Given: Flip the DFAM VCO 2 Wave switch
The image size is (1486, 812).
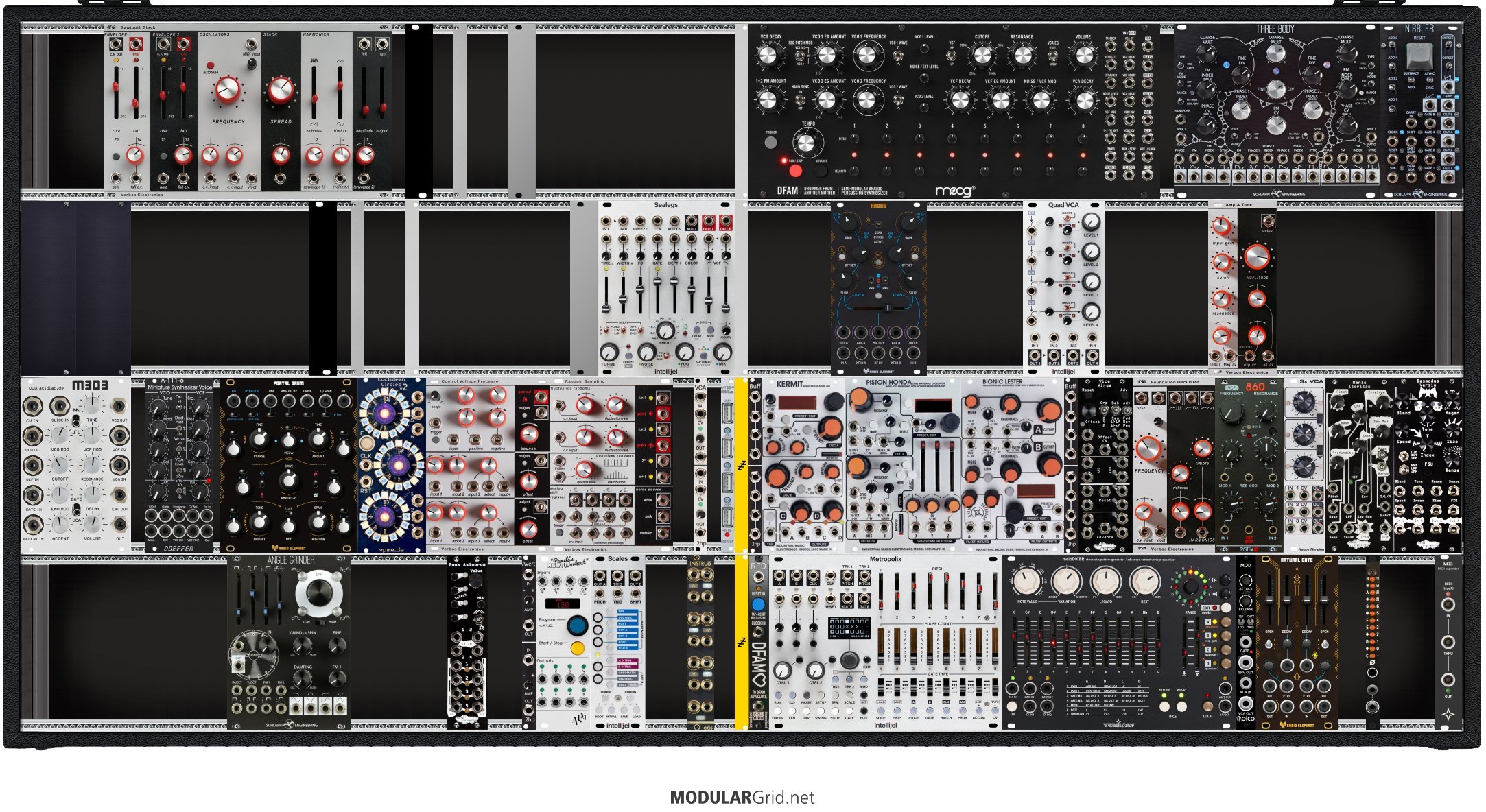Looking at the screenshot, I should pos(898,100).
